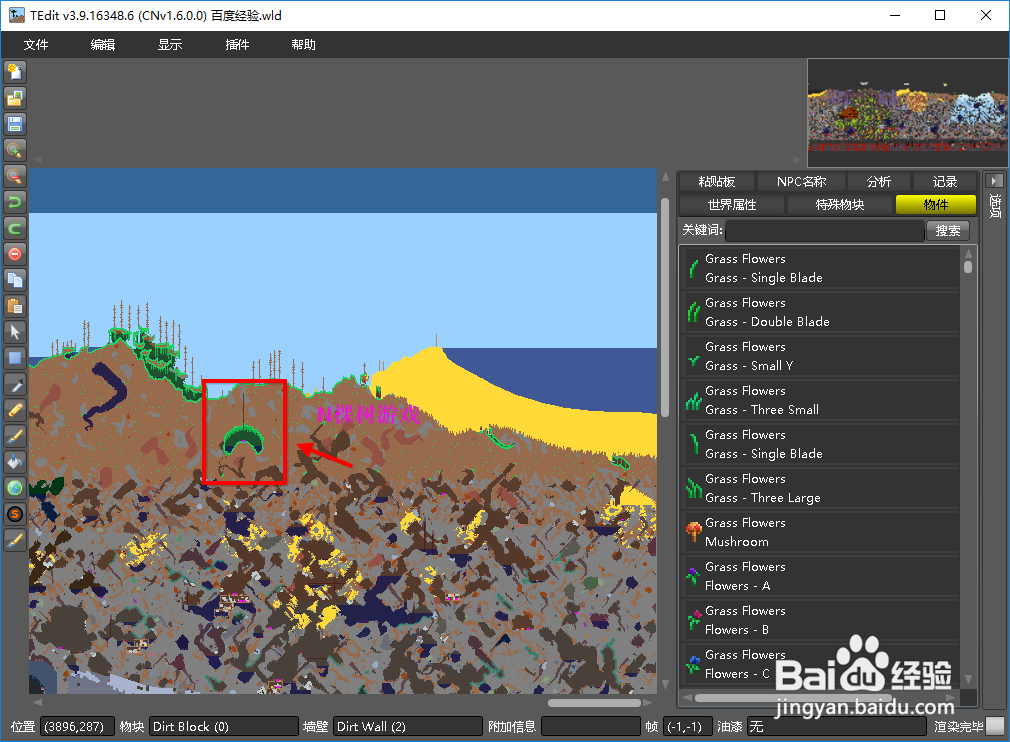
Task: Zoom out using the magnifier minus icon
Action: tap(15, 175)
